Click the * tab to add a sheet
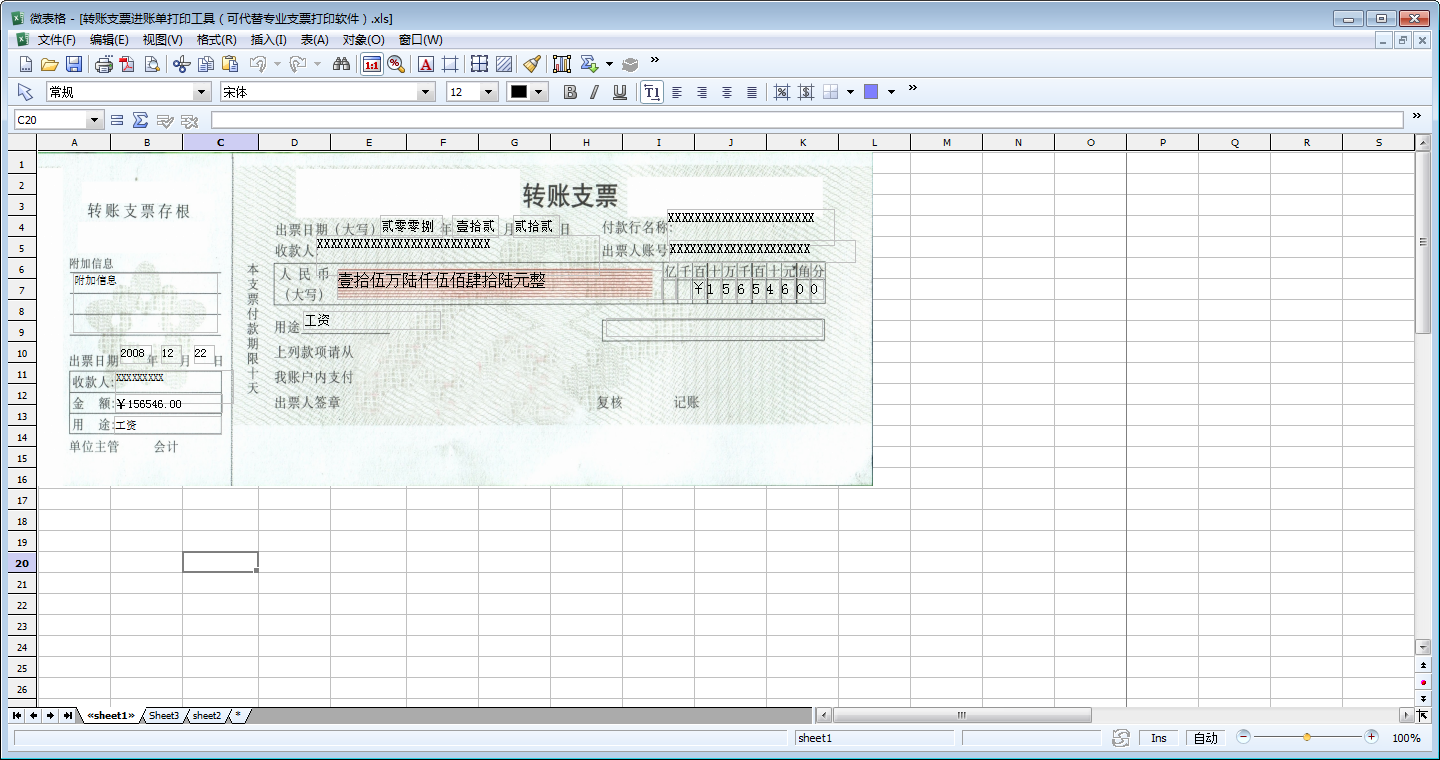1440x760 pixels. click(238, 716)
